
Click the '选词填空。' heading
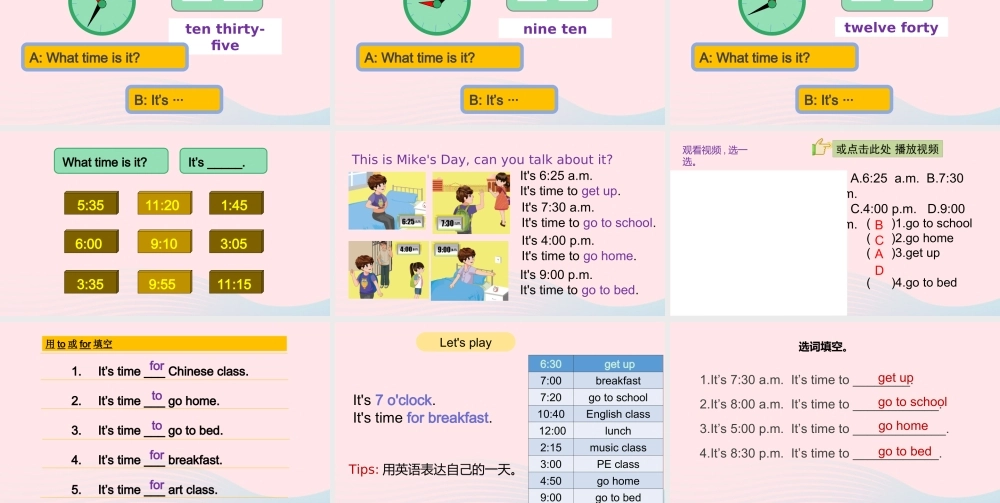[x=823, y=347]
